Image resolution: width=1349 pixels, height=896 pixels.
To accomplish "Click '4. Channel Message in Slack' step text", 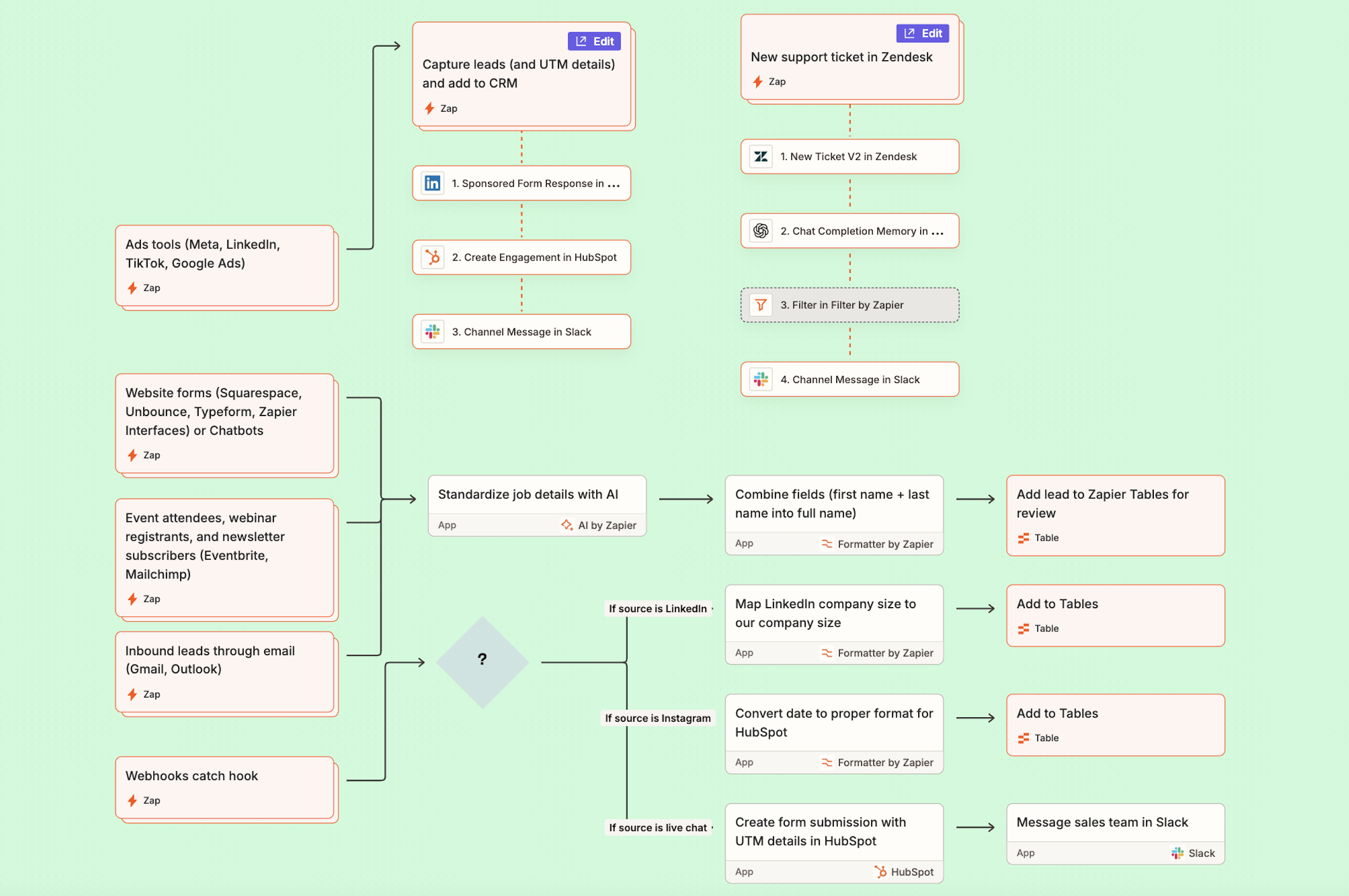I will [x=850, y=380].
